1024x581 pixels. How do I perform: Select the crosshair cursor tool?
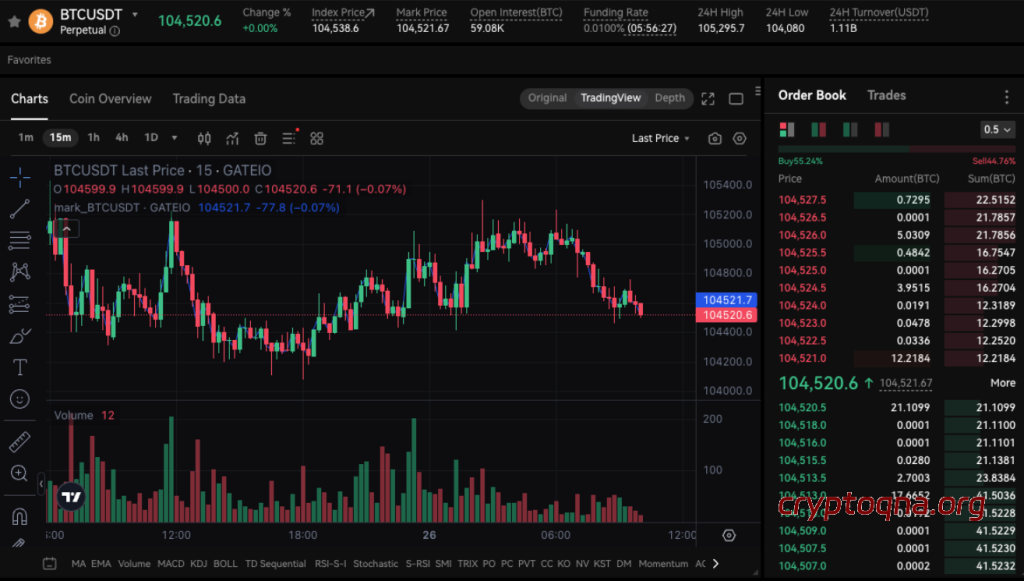(19, 177)
